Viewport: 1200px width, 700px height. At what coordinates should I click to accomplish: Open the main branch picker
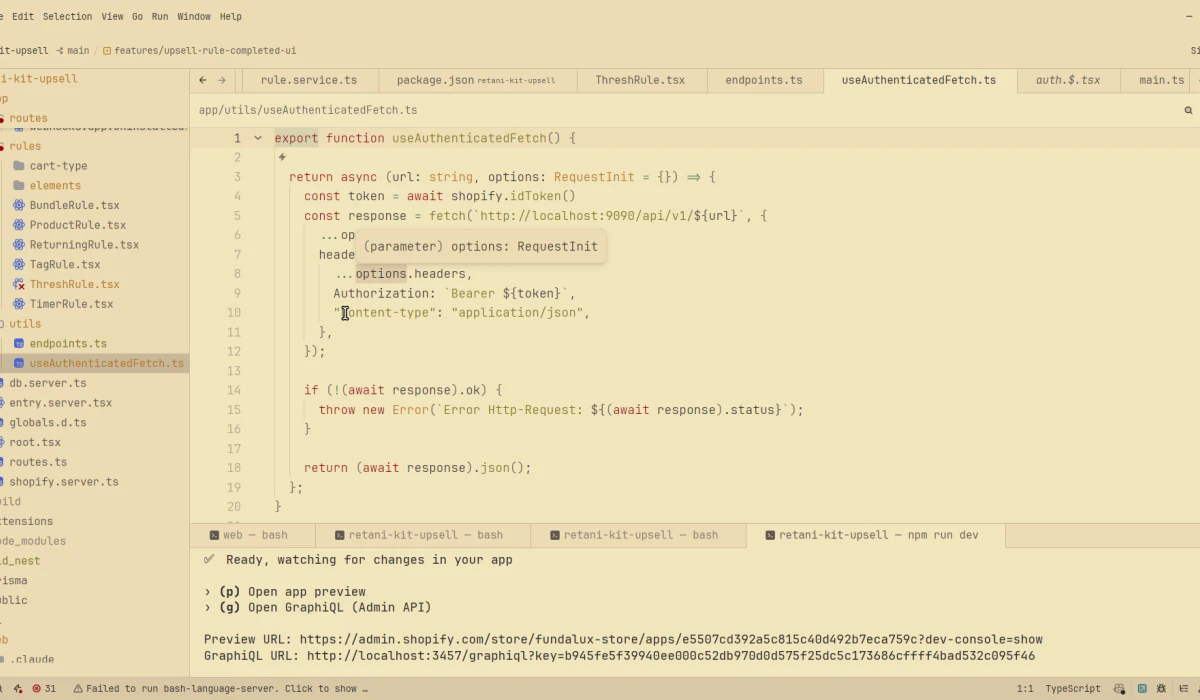coord(78,50)
